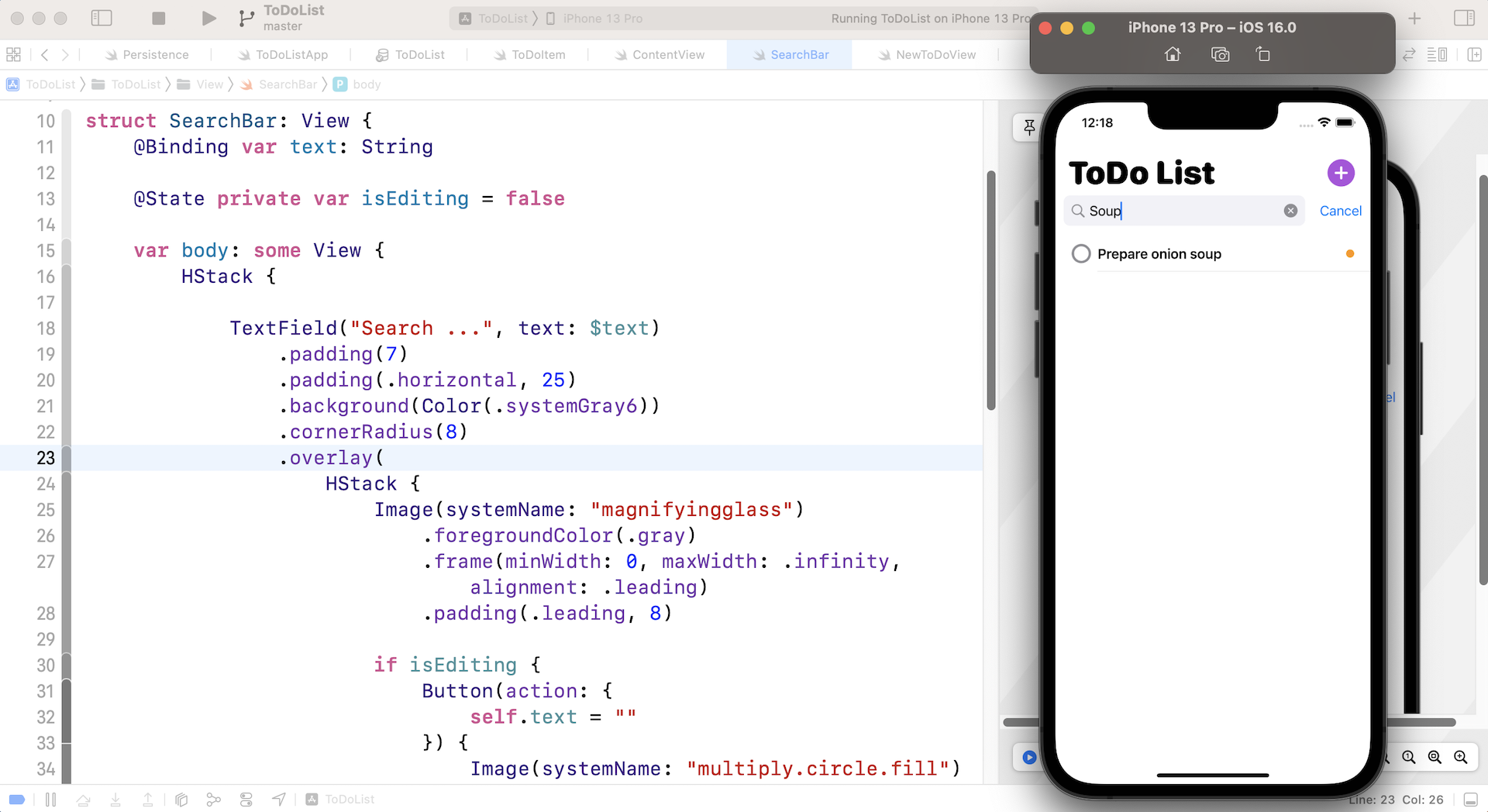Screen dimensions: 1488x812
Task: Toggle breakpoints in the debug bar
Action: pos(17,799)
